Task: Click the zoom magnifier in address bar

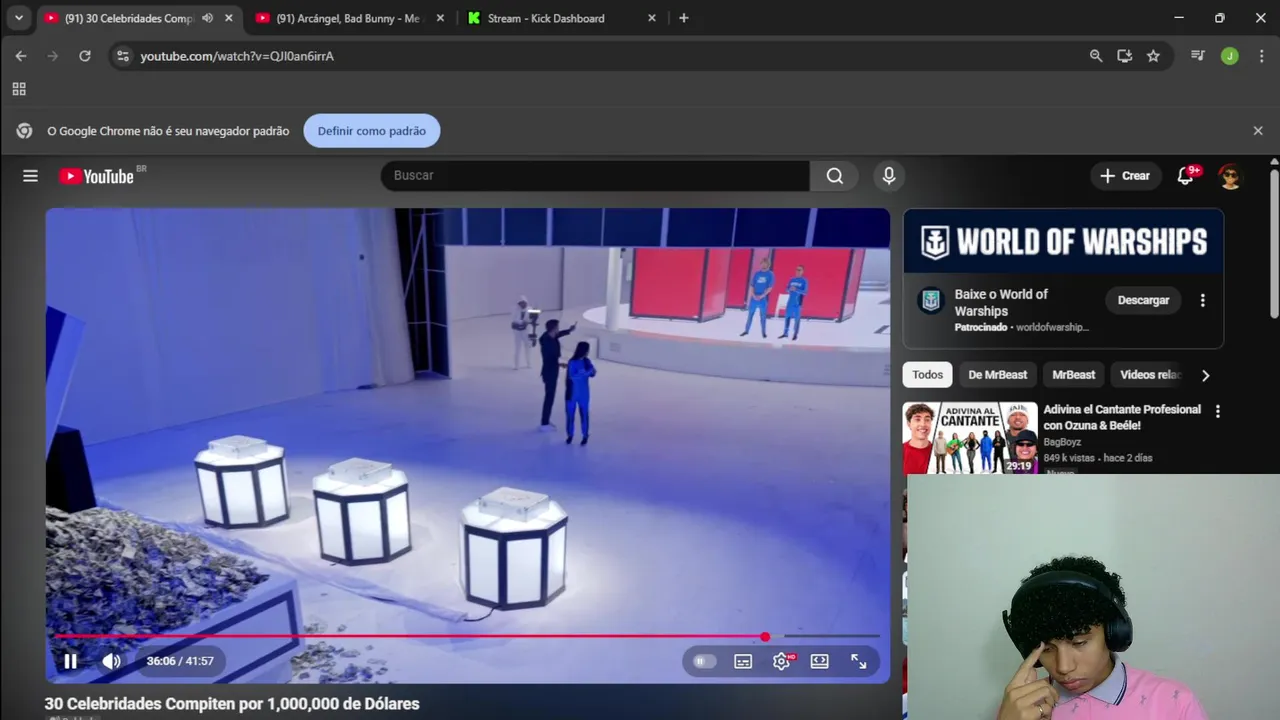Action: [x=1096, y=56]
